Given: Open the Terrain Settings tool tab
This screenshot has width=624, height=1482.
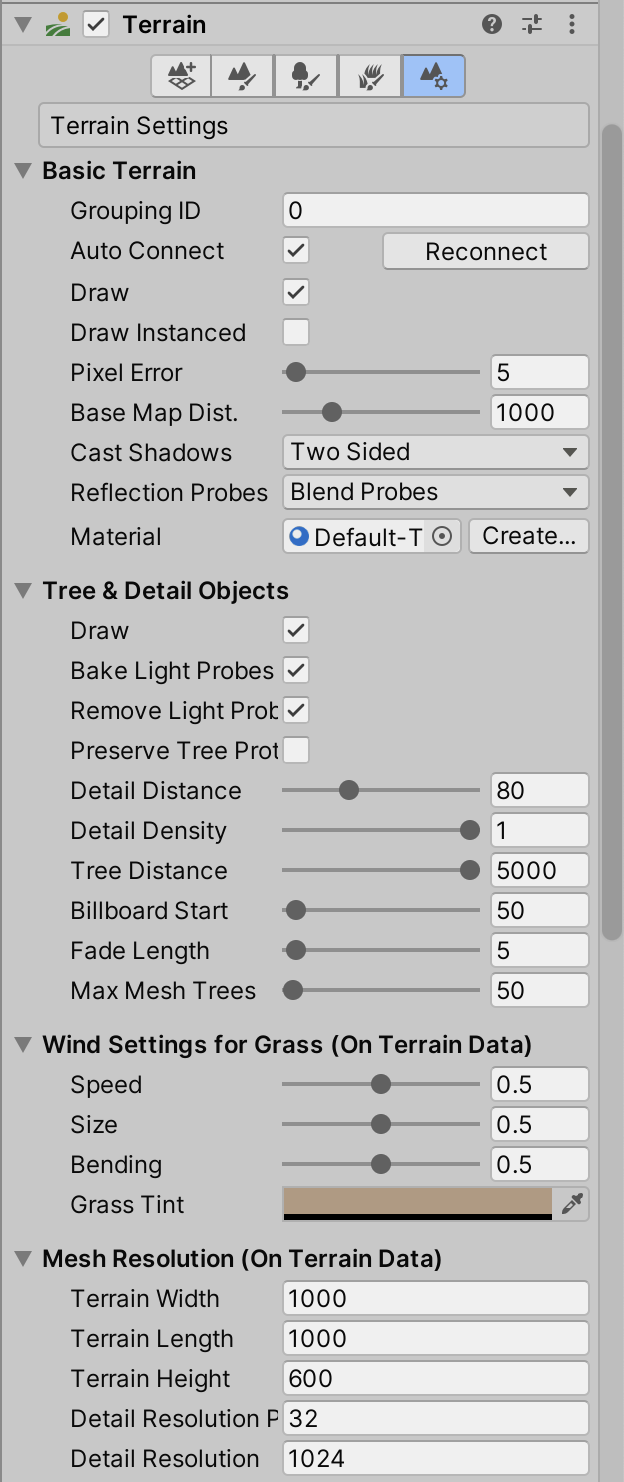Looking at the screenshot, I should [x=434, y=76].
